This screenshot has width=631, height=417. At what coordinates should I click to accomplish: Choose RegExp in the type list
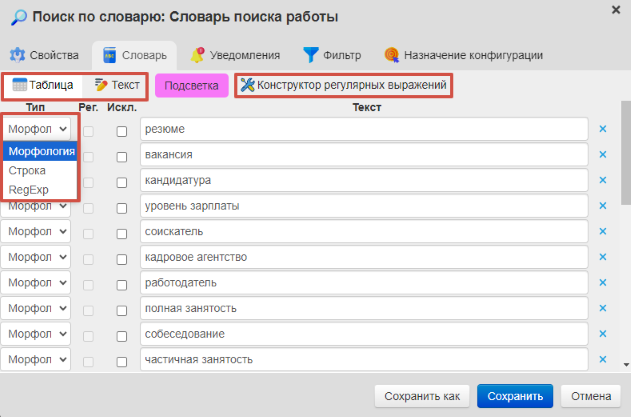40,190
